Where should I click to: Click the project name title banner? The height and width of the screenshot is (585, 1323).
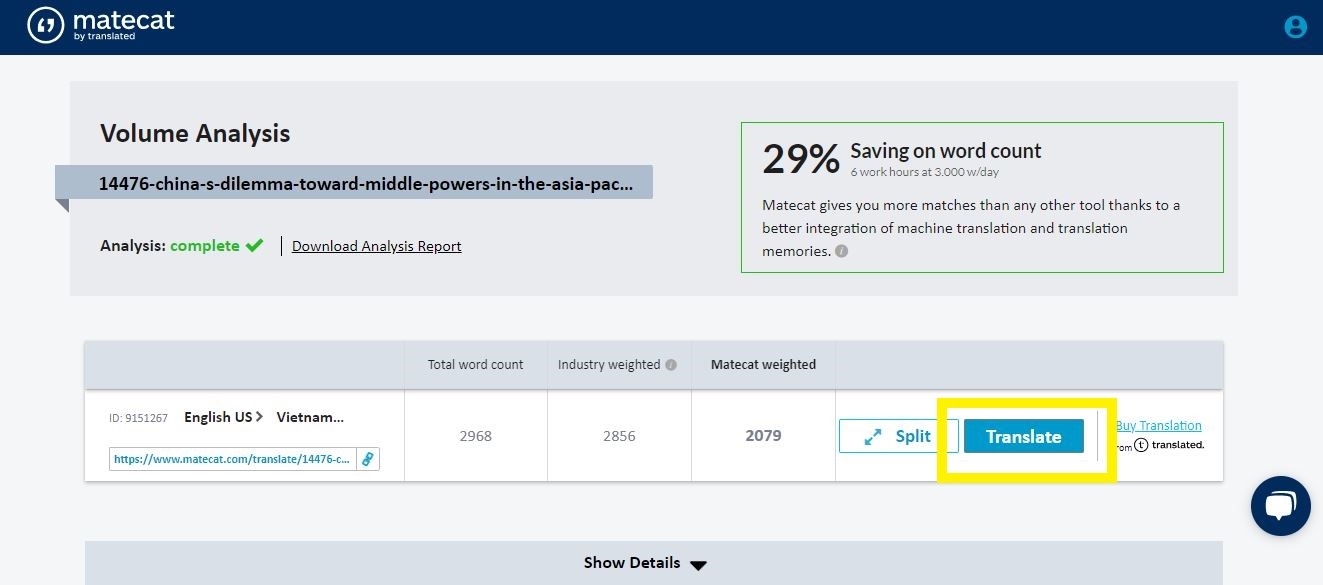(365, 184)
